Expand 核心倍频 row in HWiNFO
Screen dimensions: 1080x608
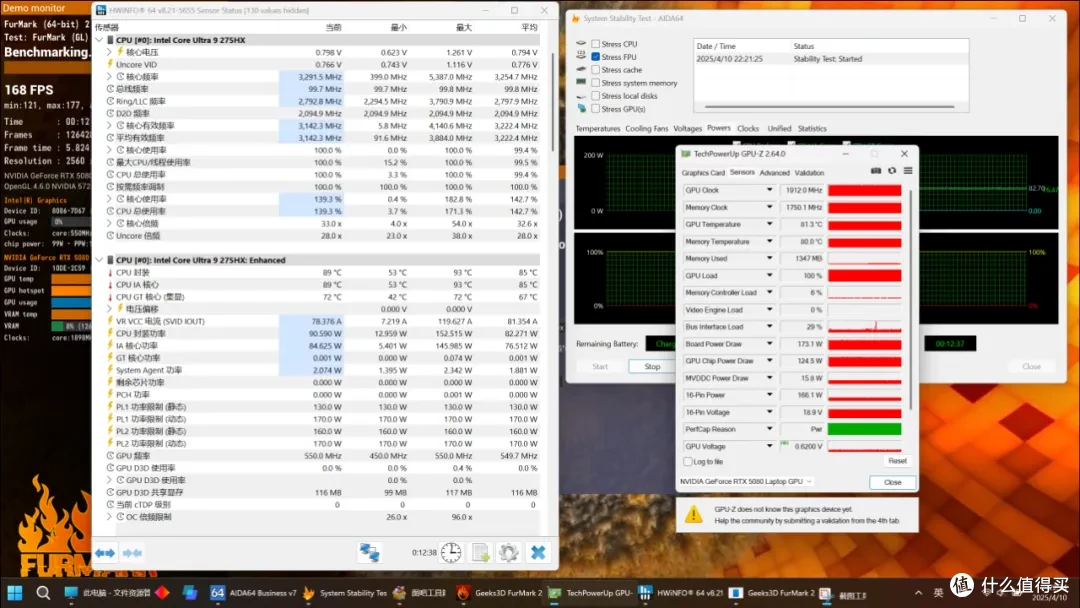(109, 223)
